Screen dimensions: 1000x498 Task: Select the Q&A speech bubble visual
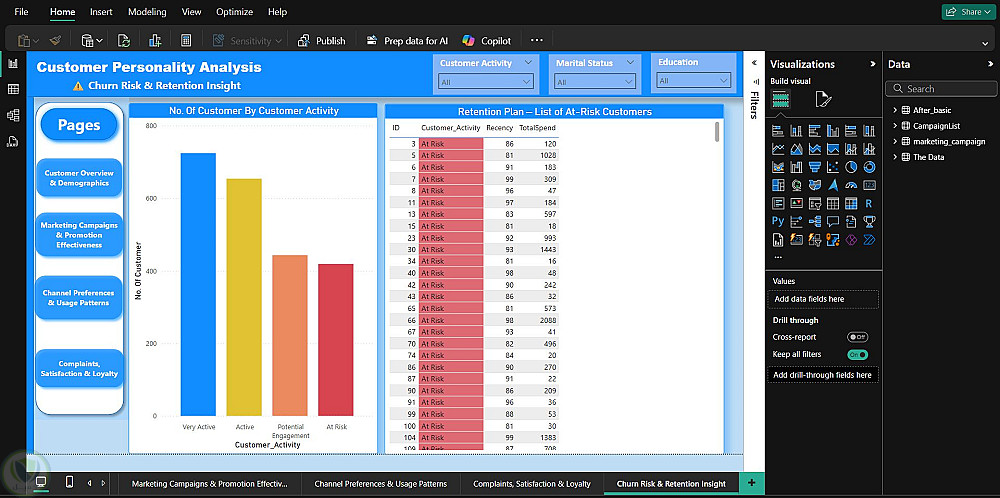(x=833, y=222)
